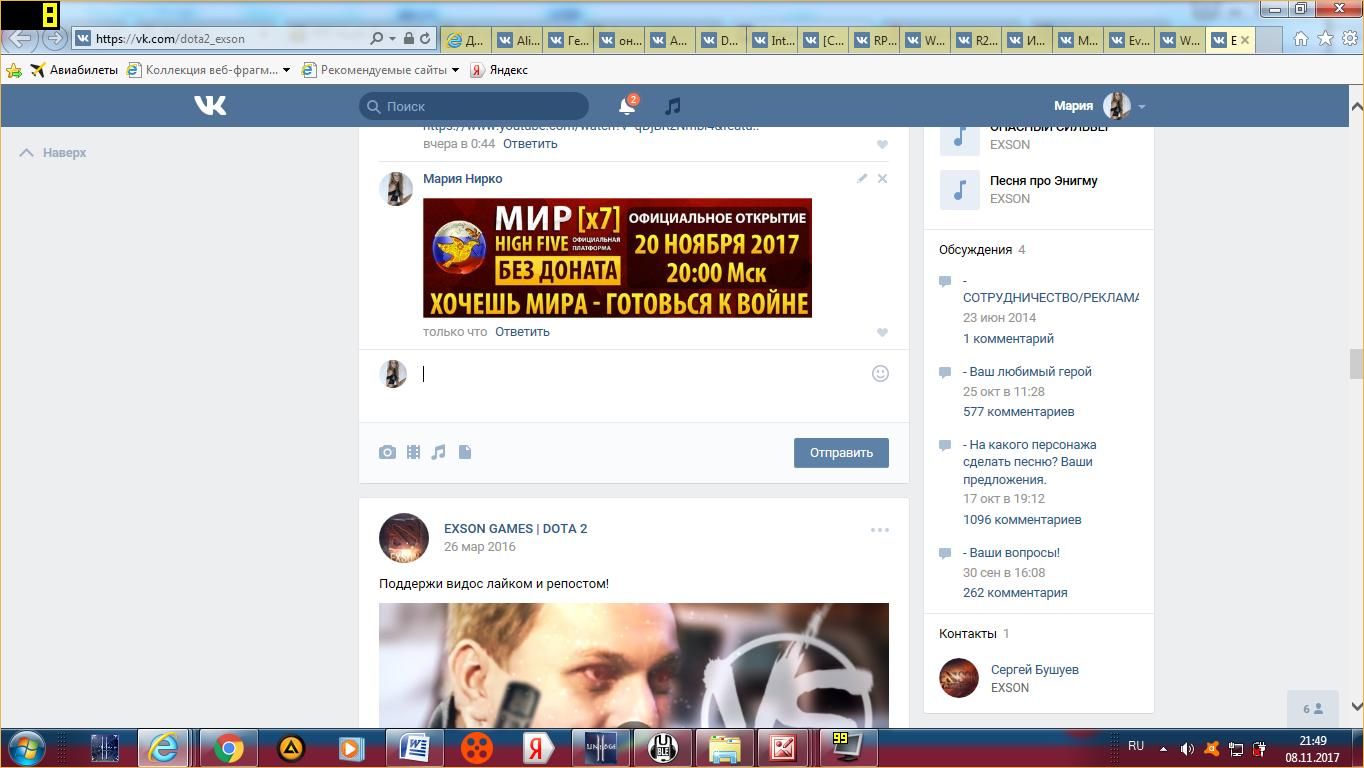Open the Авиабилеты bookmark
The image size is (1364, 768).
click(x=74, y=70)
